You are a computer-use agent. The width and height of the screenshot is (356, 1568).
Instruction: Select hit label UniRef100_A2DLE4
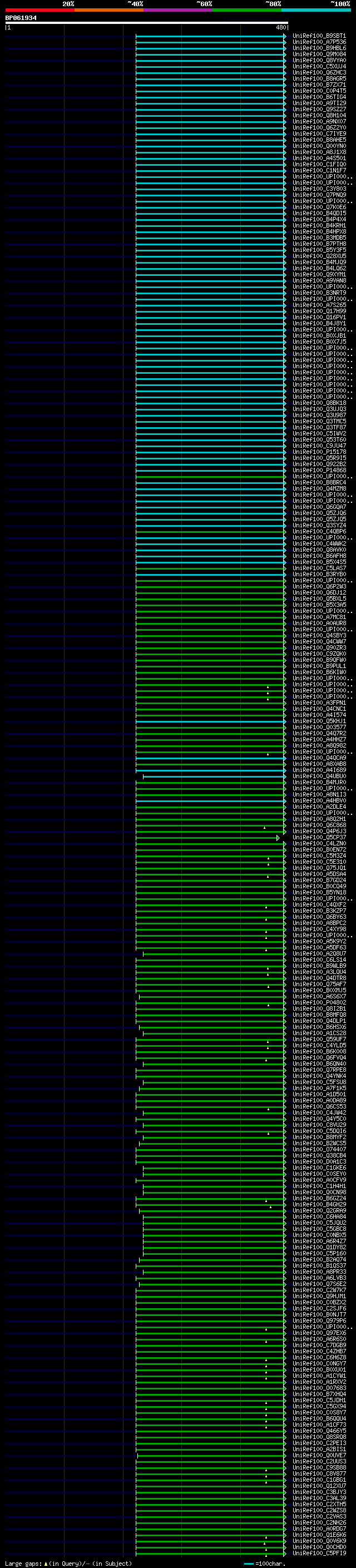[x=319, y=807]
